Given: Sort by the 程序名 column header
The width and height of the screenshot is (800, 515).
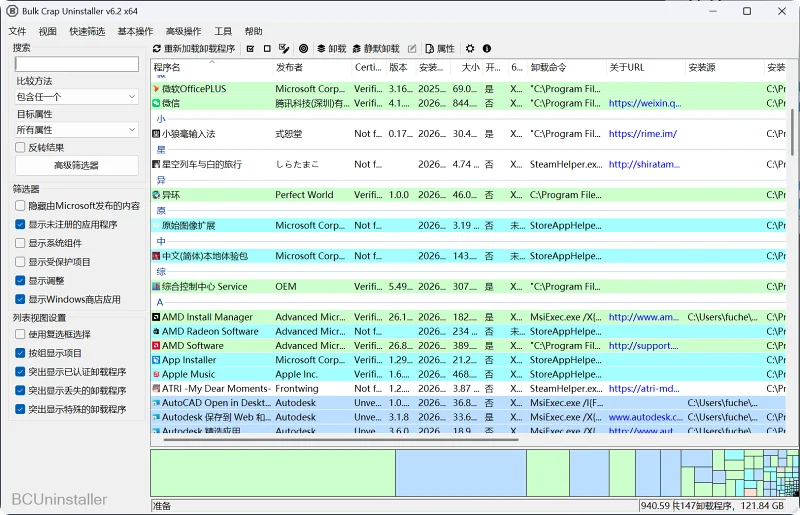Looking at the screenshot, I should tap(212, 67).
